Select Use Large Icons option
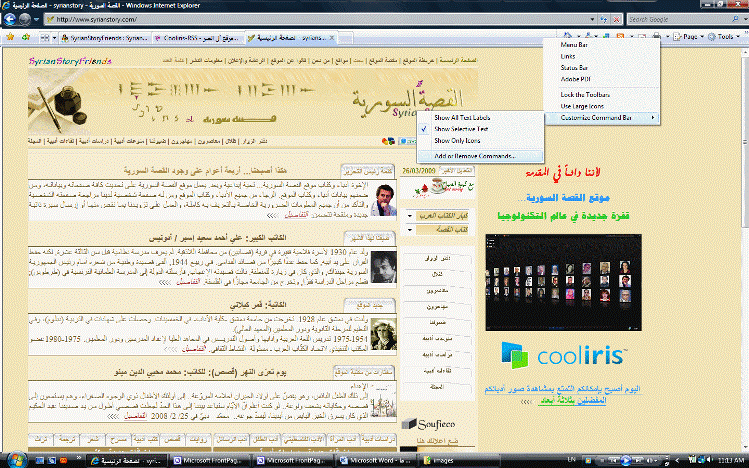This screenshot has height=468, width=749. (x=602, y=106)
